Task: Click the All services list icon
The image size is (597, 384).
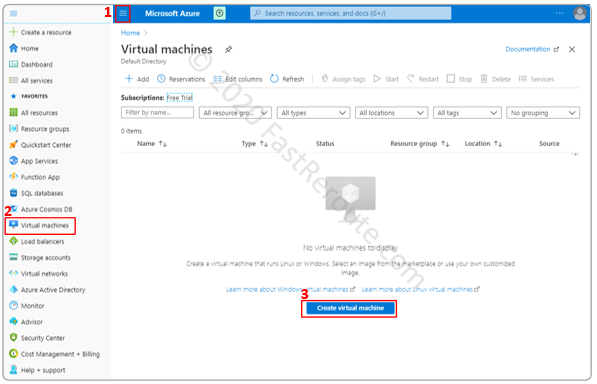Action: point(13,80)
